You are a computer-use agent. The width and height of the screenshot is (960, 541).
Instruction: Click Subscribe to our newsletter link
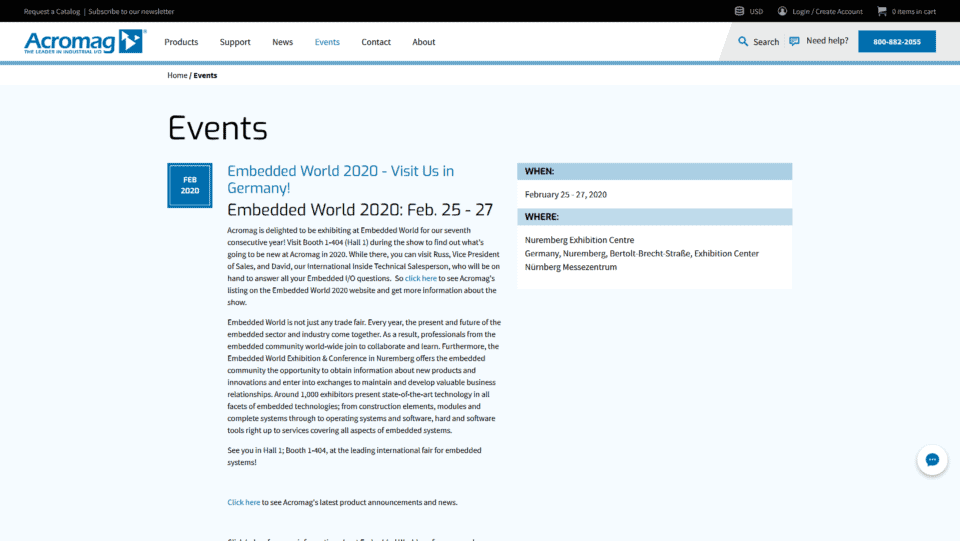131,12
